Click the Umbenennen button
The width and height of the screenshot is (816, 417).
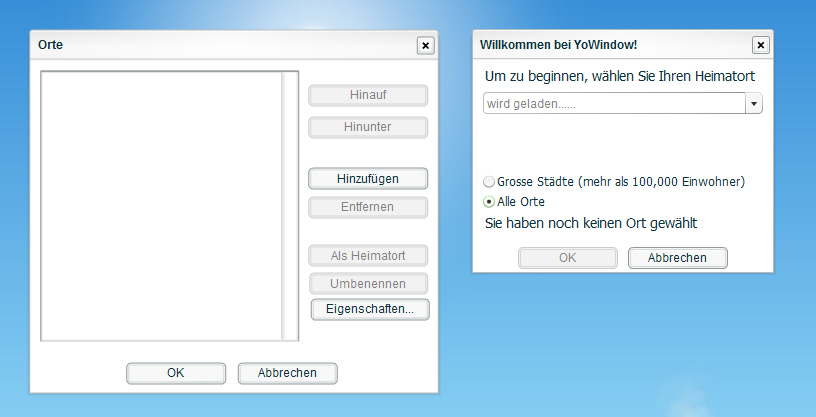[368, 284]
